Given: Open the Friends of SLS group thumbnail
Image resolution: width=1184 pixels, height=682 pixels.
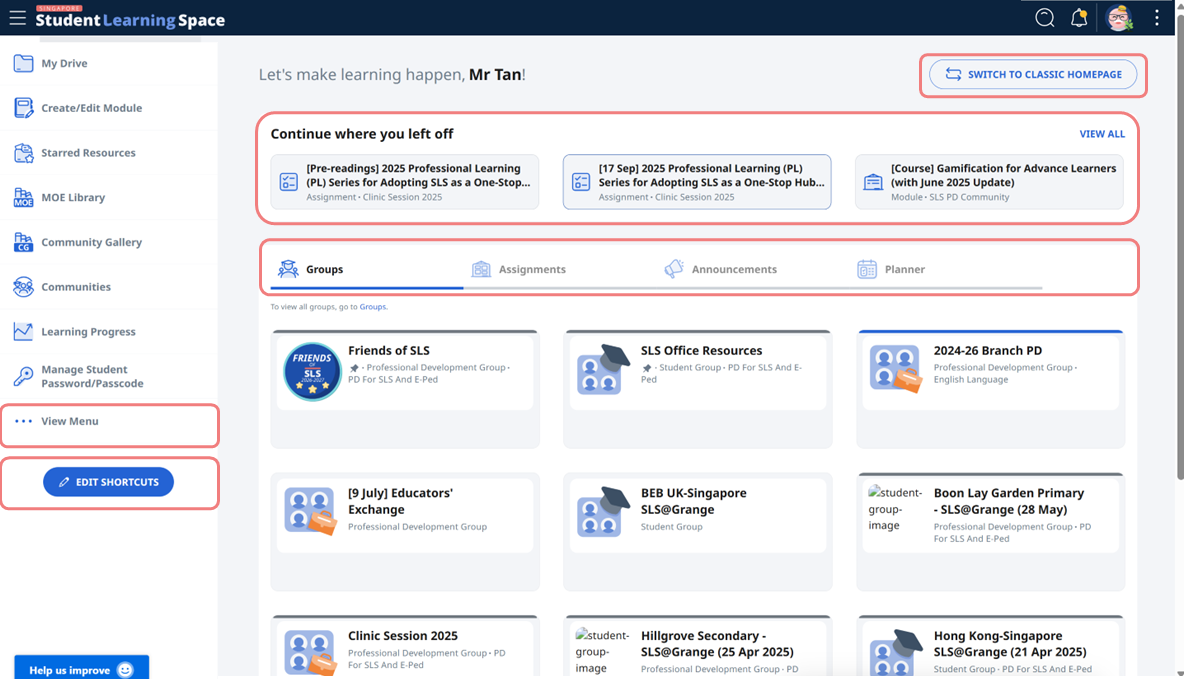Looking at the screenshot, I should [312, 372].
